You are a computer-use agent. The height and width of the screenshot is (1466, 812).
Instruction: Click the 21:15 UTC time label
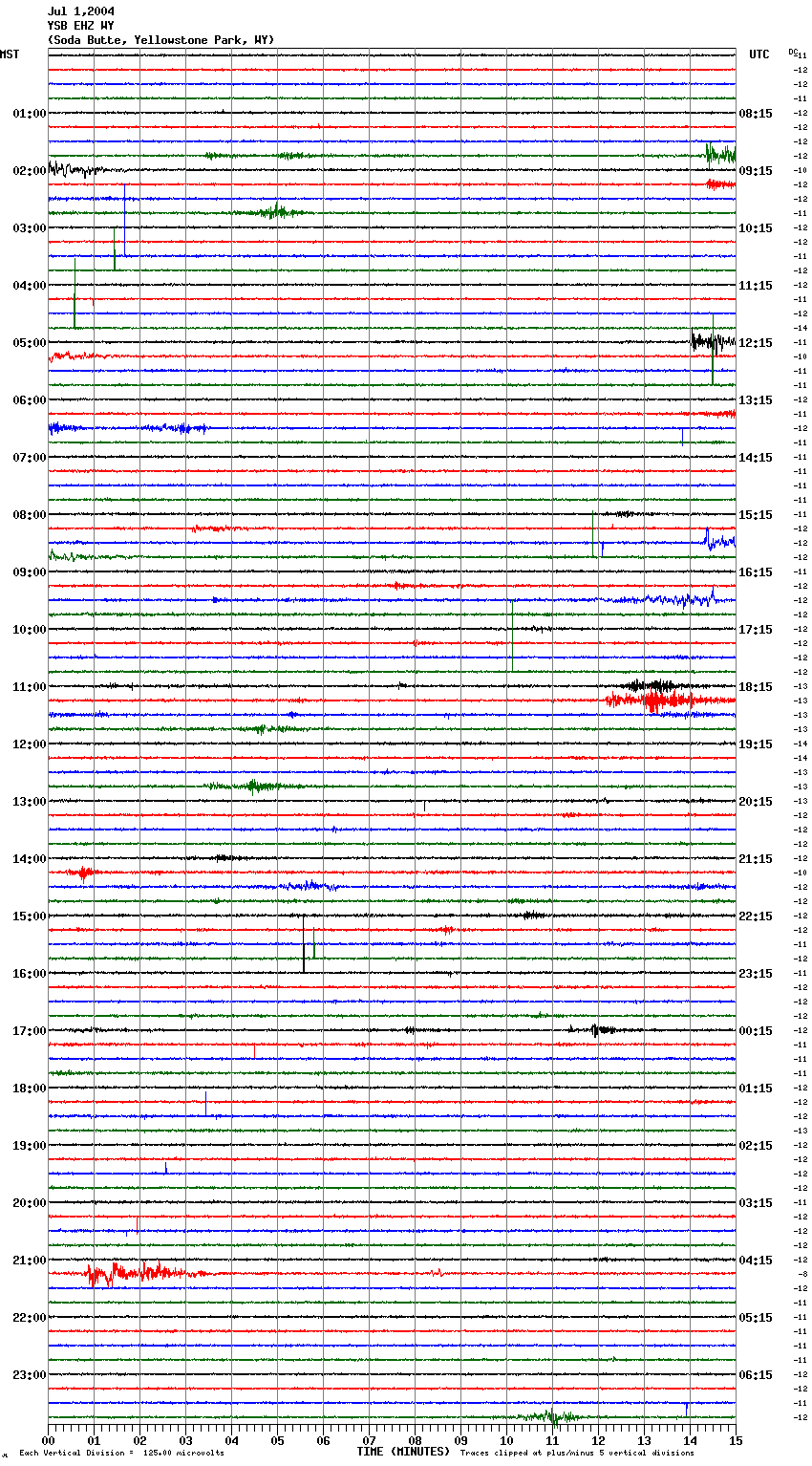pos(756,859)
